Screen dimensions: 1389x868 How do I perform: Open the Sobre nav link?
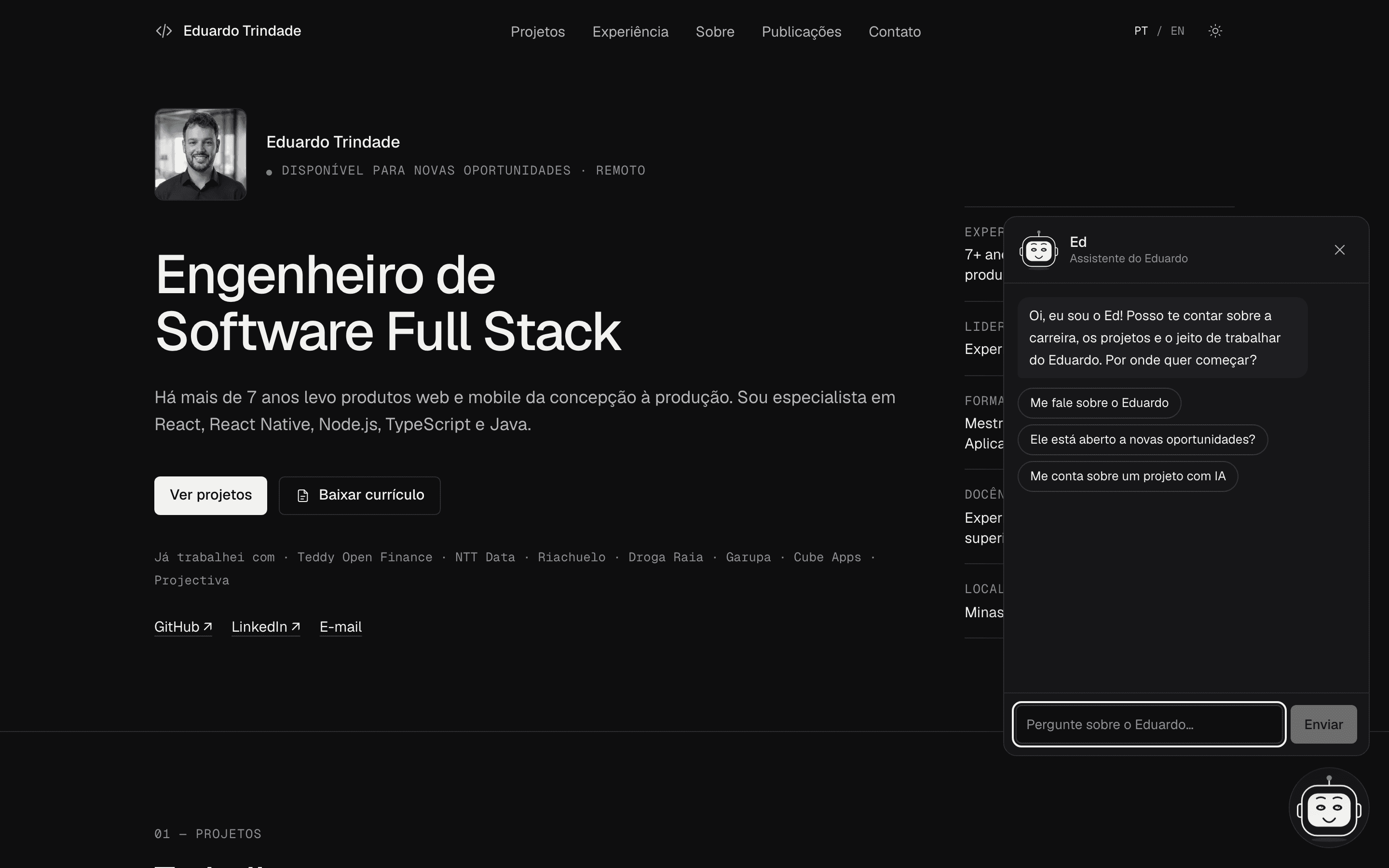click(715, 31)
